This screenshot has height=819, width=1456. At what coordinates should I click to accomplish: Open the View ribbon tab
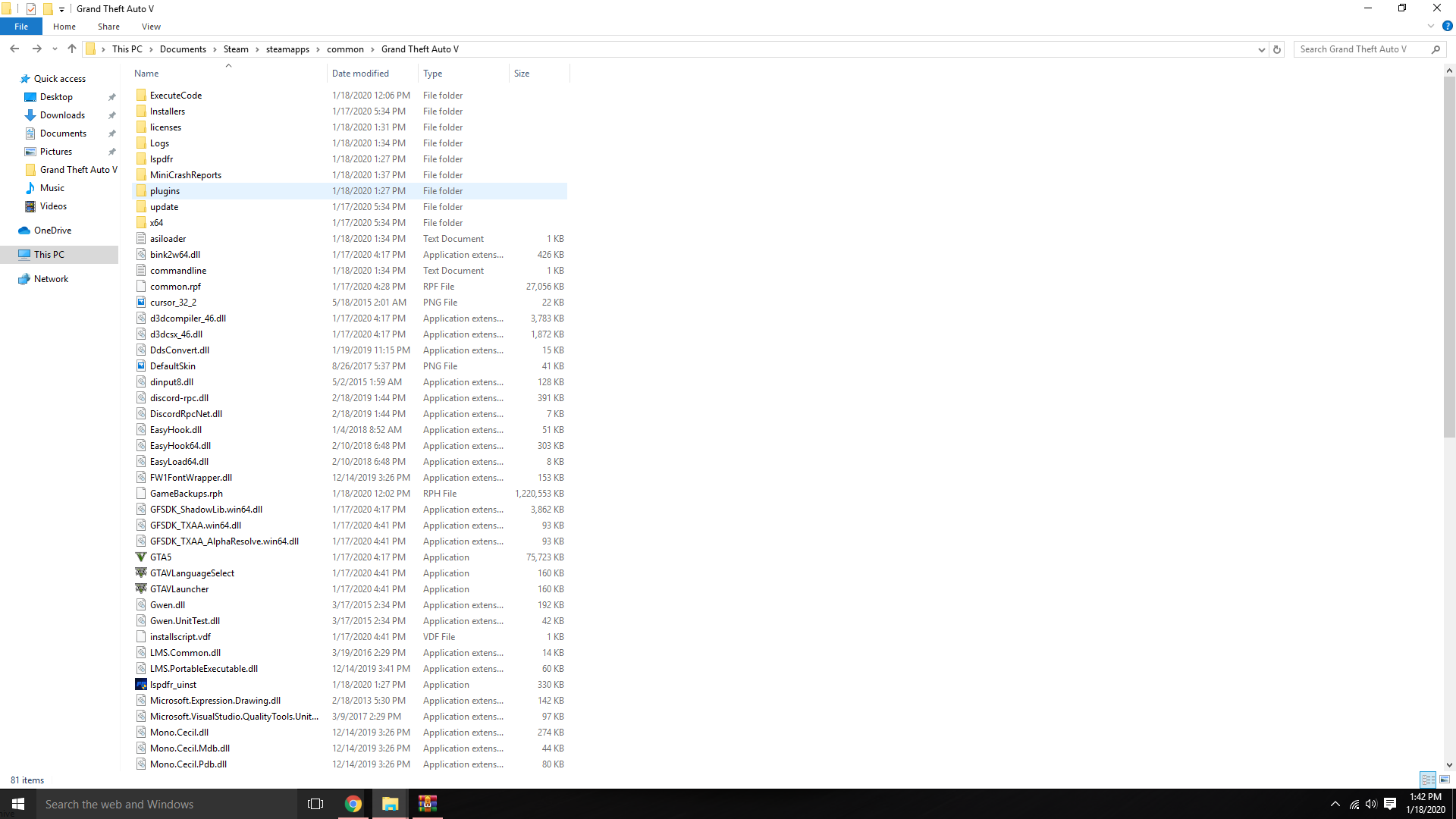click(151, 27)
